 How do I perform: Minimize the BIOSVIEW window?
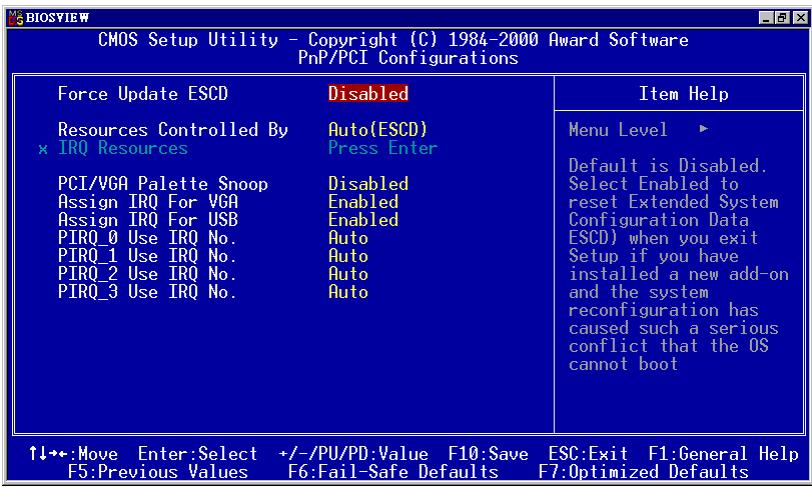[x=766, y=18]
